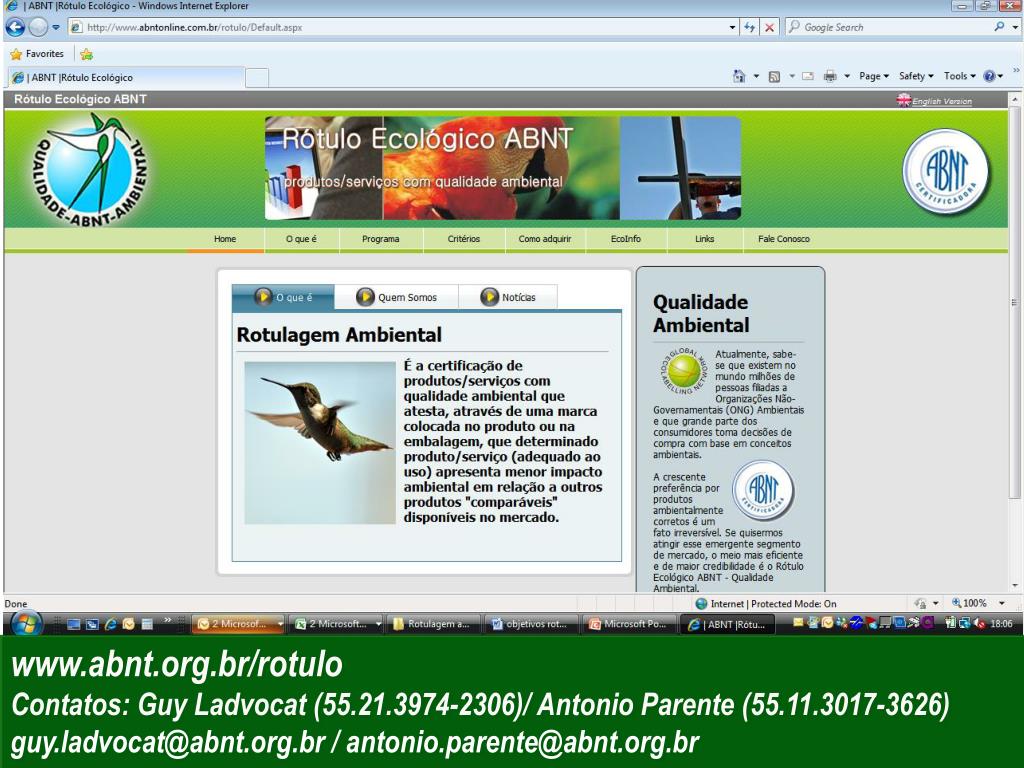The width and height of the screenshot is (1024, 768).
Task: Open Rotulagem a... folder taskbar button
Action: pos(433,624)
